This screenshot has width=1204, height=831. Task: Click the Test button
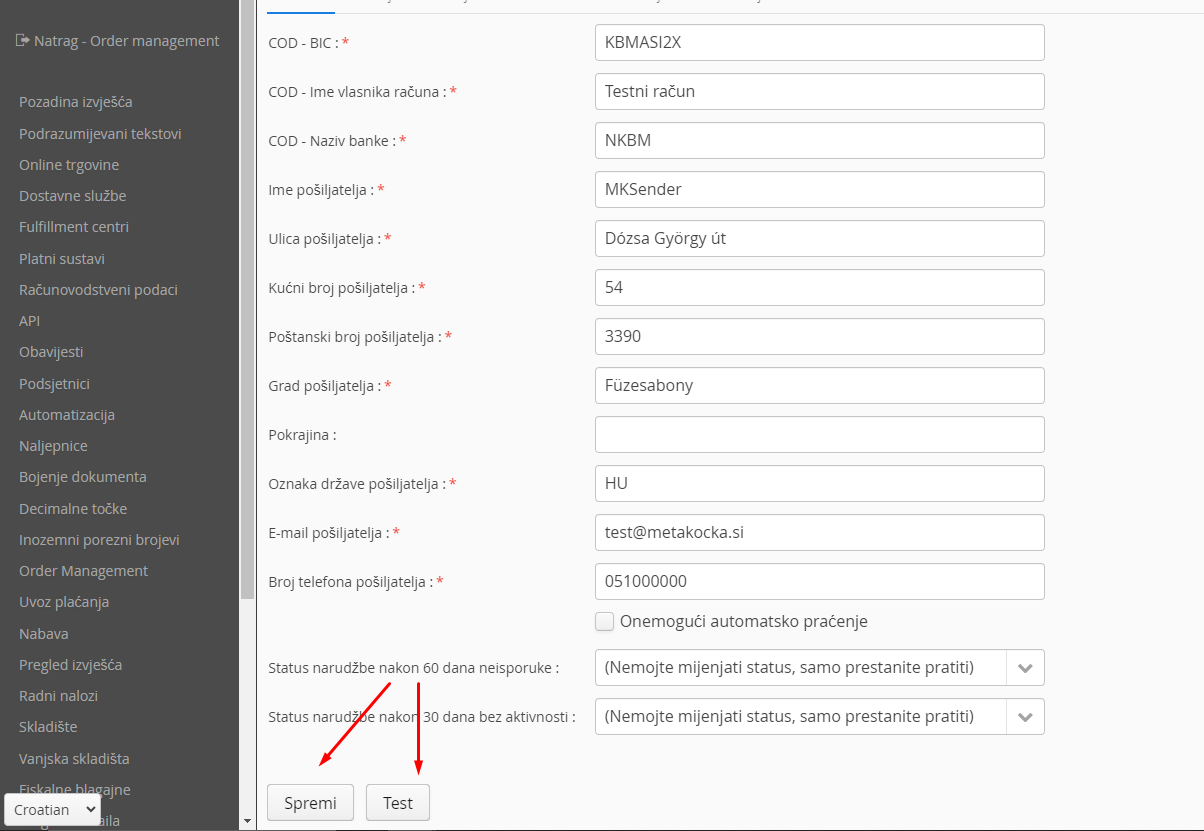point(398,803)
